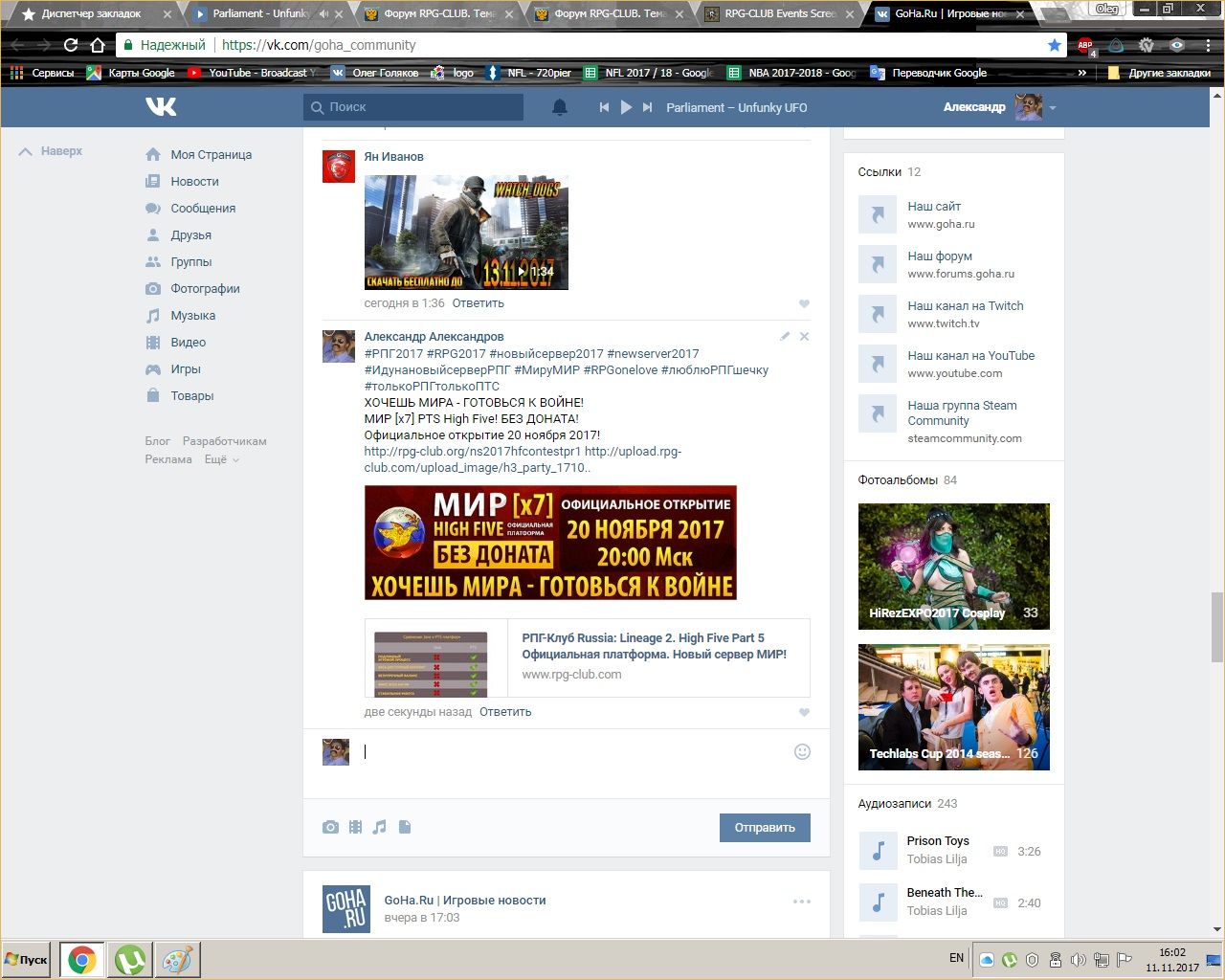Edit Александр Александров's comment with pencil icon
This screenshot has width=1225, height=980.
(x=785, y=336)
